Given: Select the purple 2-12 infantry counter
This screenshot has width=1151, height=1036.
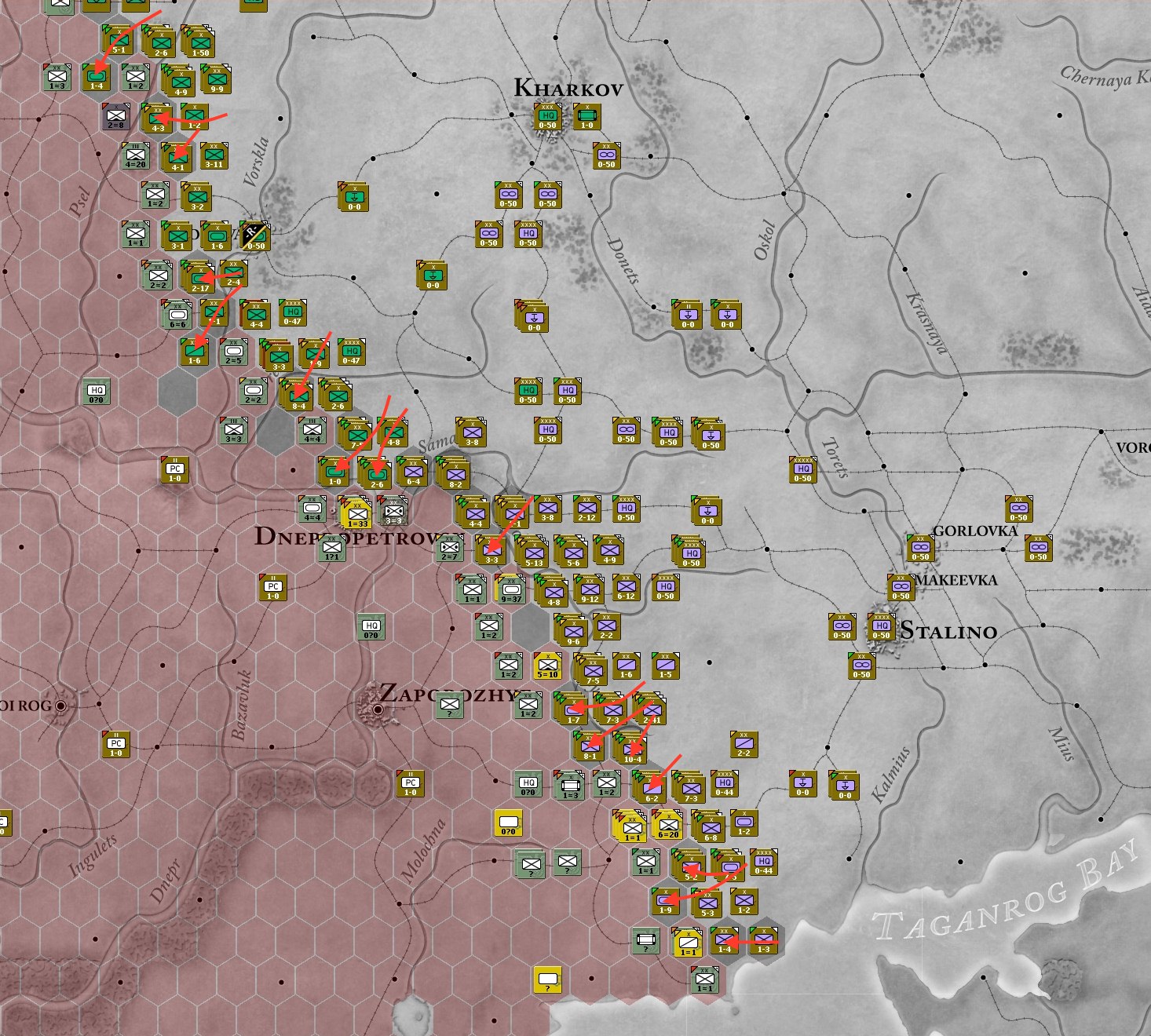Looking at the screenshot, I should 586,509.
